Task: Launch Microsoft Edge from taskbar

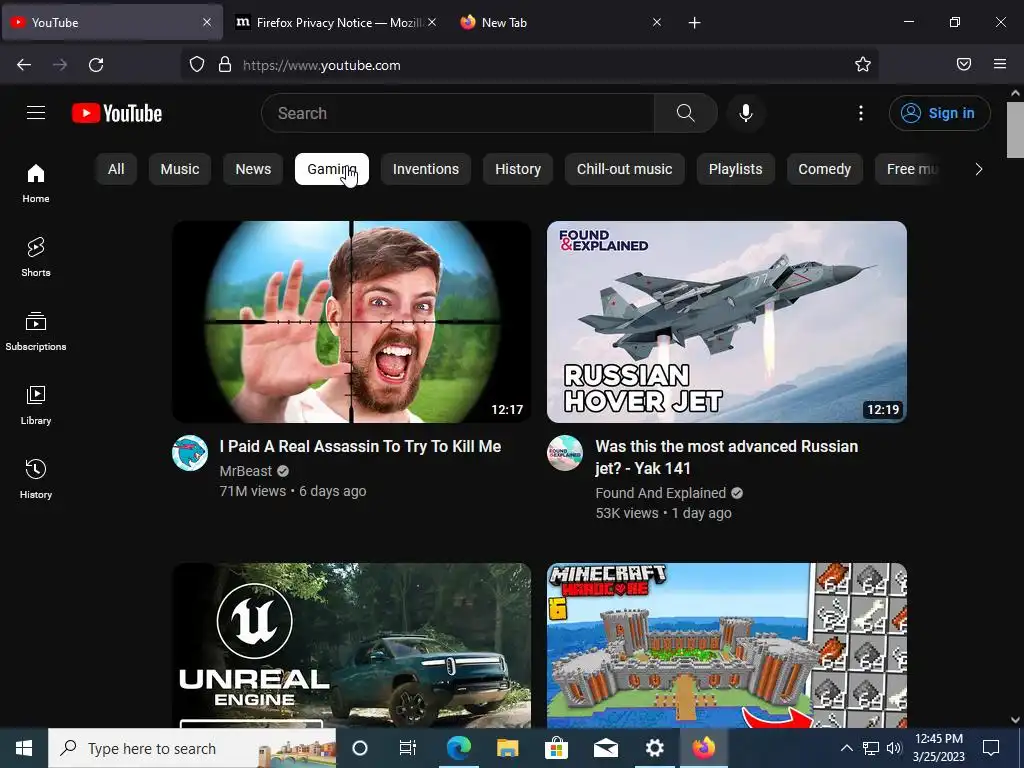Action: [458, 748]
